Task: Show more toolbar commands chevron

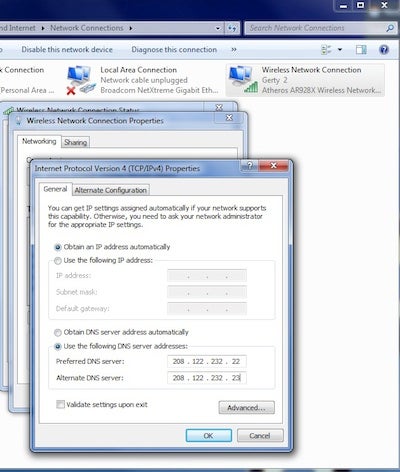Action: coord(234,49)
